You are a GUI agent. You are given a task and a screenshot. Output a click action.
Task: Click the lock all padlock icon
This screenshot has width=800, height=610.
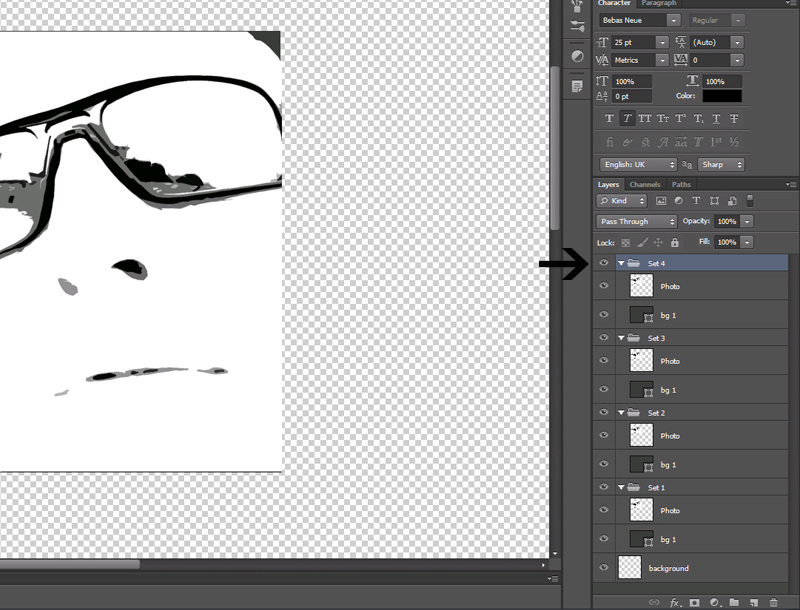point(675,242)
